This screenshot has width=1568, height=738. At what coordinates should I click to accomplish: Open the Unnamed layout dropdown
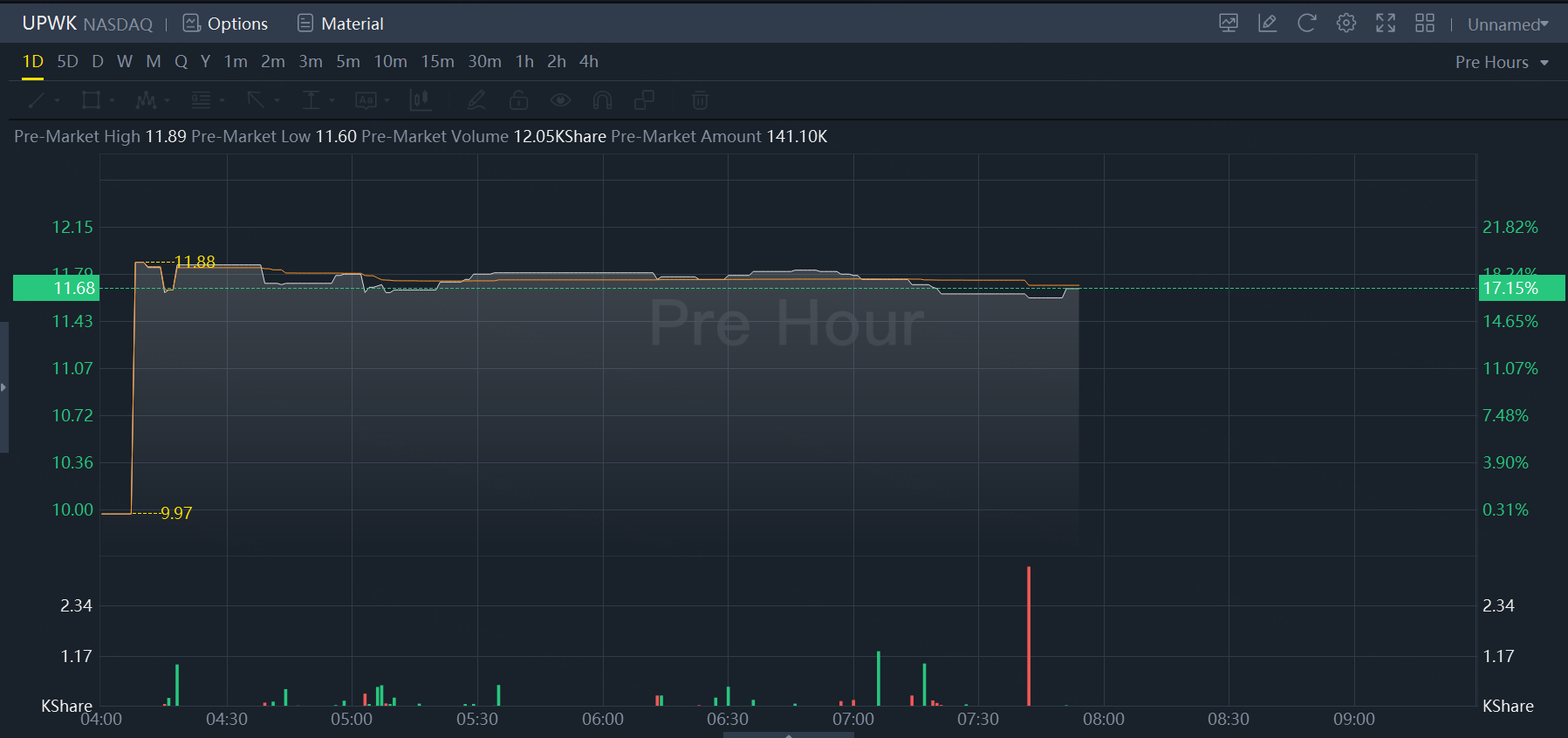pyautogui.click(x=1508, y=24)
